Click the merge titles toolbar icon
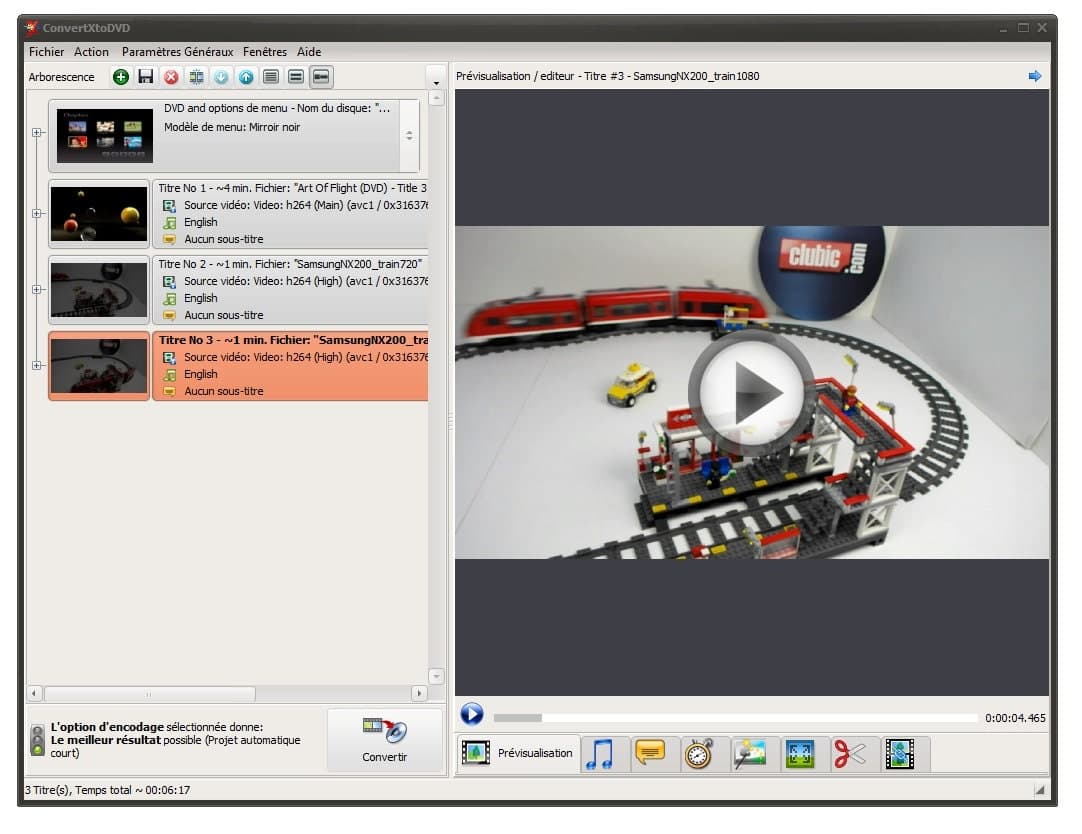This screenshot has height=834, width=1082. coord(196,77)
